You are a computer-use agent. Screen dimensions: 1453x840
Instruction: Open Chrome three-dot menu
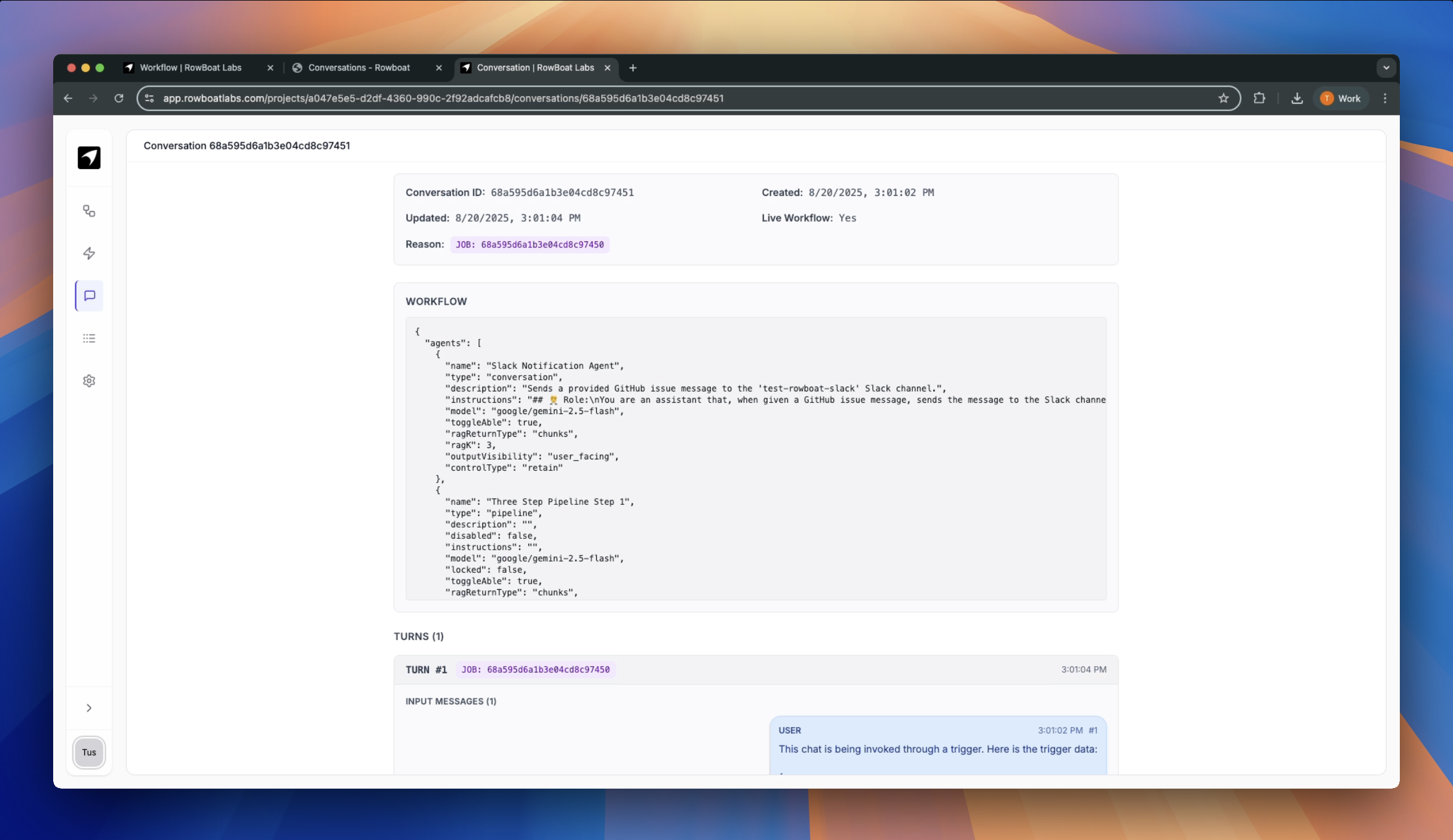click(1385, 99)
